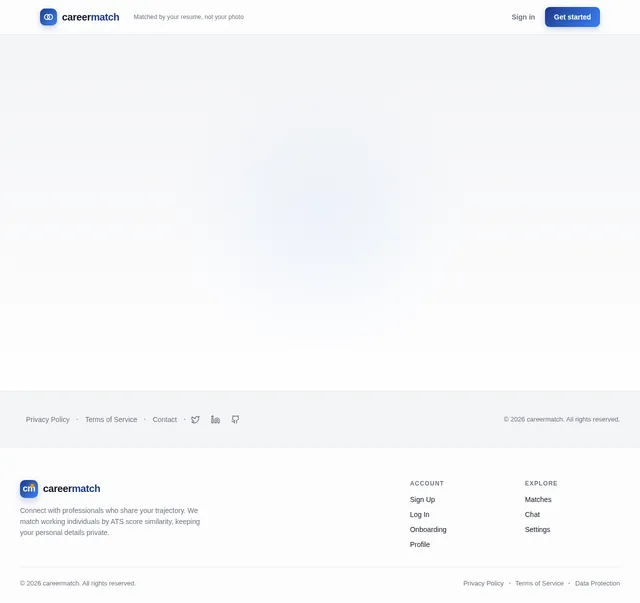Viewport: 640px width, 603px height.
Task: Open Matches under Explore
Action: point(538,499)
